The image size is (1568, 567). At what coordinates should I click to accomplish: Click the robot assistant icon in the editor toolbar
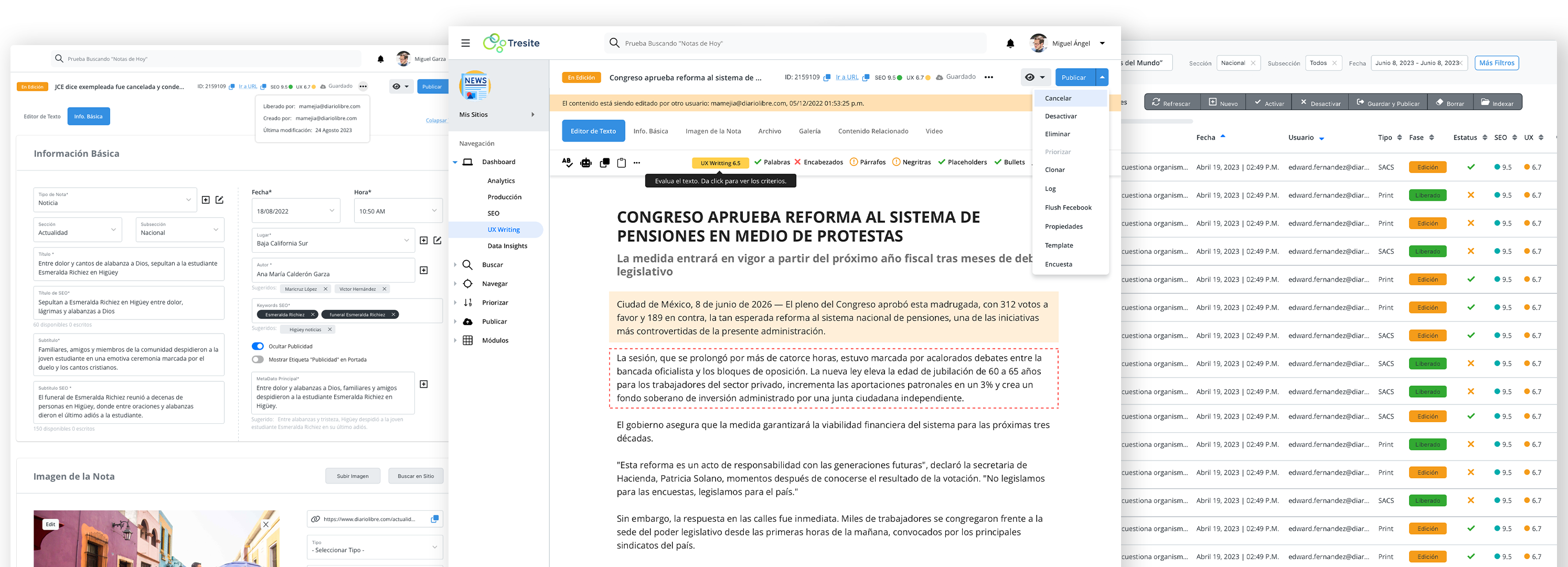pyautogui.click(x=586, y=163)
